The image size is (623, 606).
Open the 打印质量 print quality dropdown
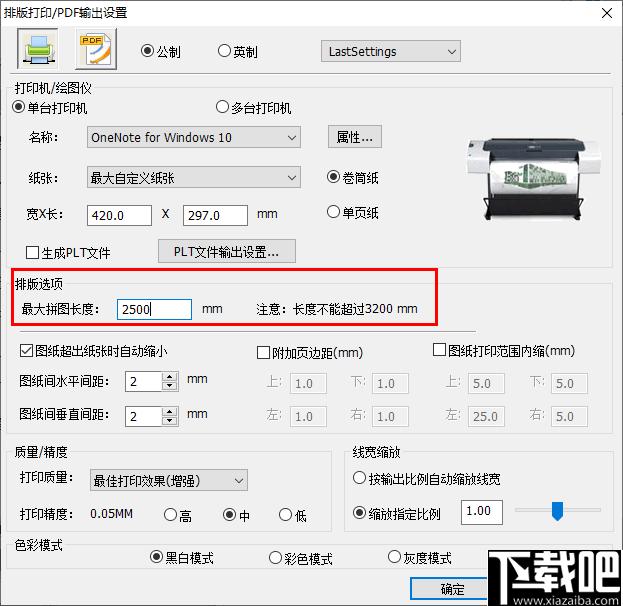tap(168, 480)
